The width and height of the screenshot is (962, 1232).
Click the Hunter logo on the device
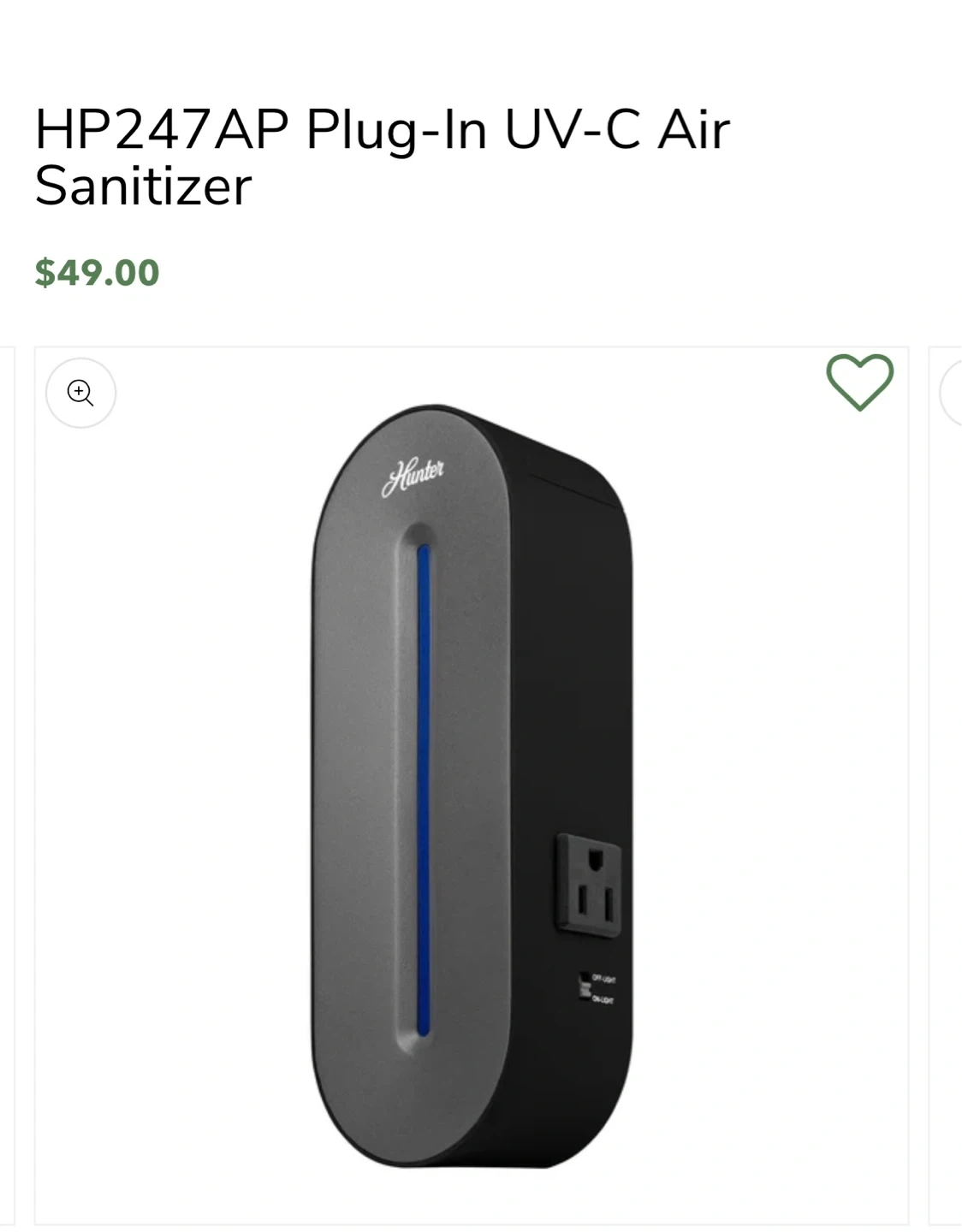[413, 477]
